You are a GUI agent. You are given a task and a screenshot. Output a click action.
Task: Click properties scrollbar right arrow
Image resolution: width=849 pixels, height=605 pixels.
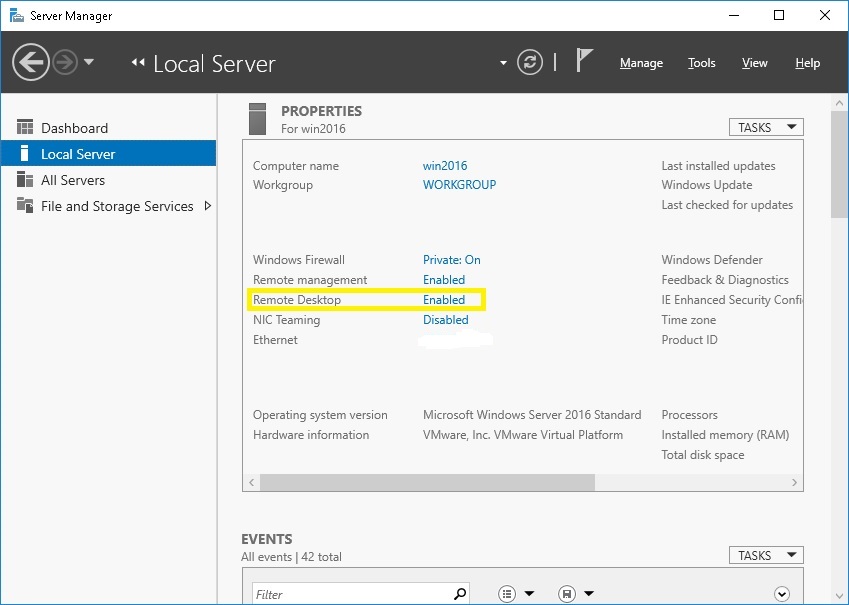794,482
